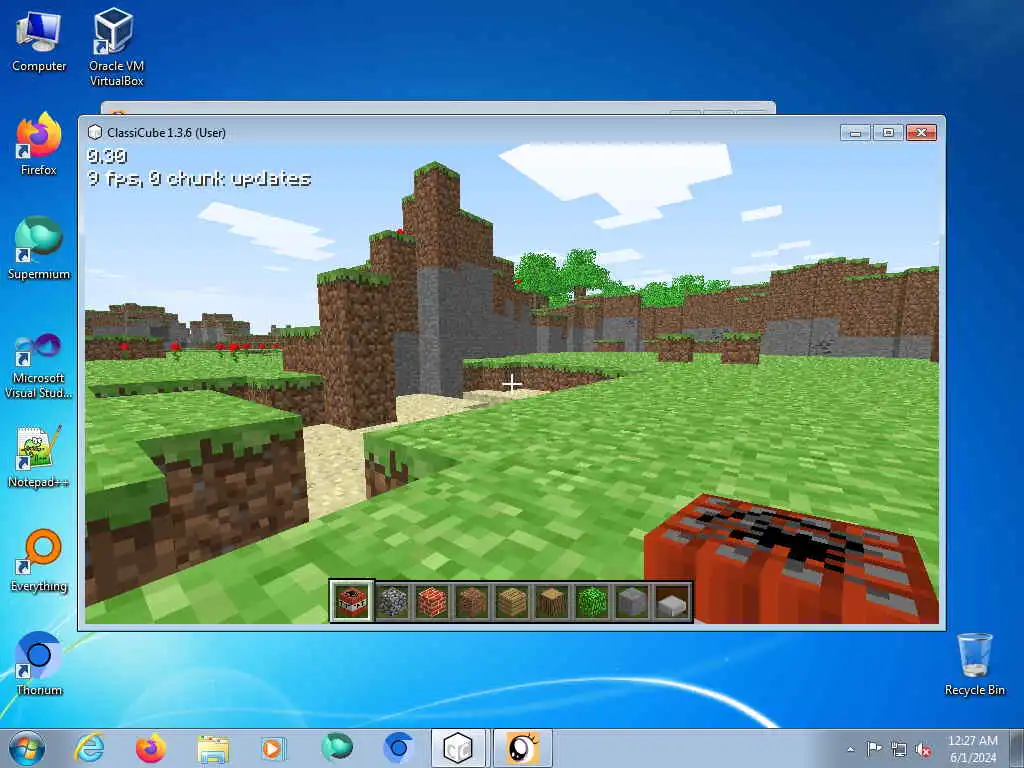Click the ClassiCube 1.3.6 (User) title text
1024x768 pixels.
pyautogui.click(x=167, y=133)
